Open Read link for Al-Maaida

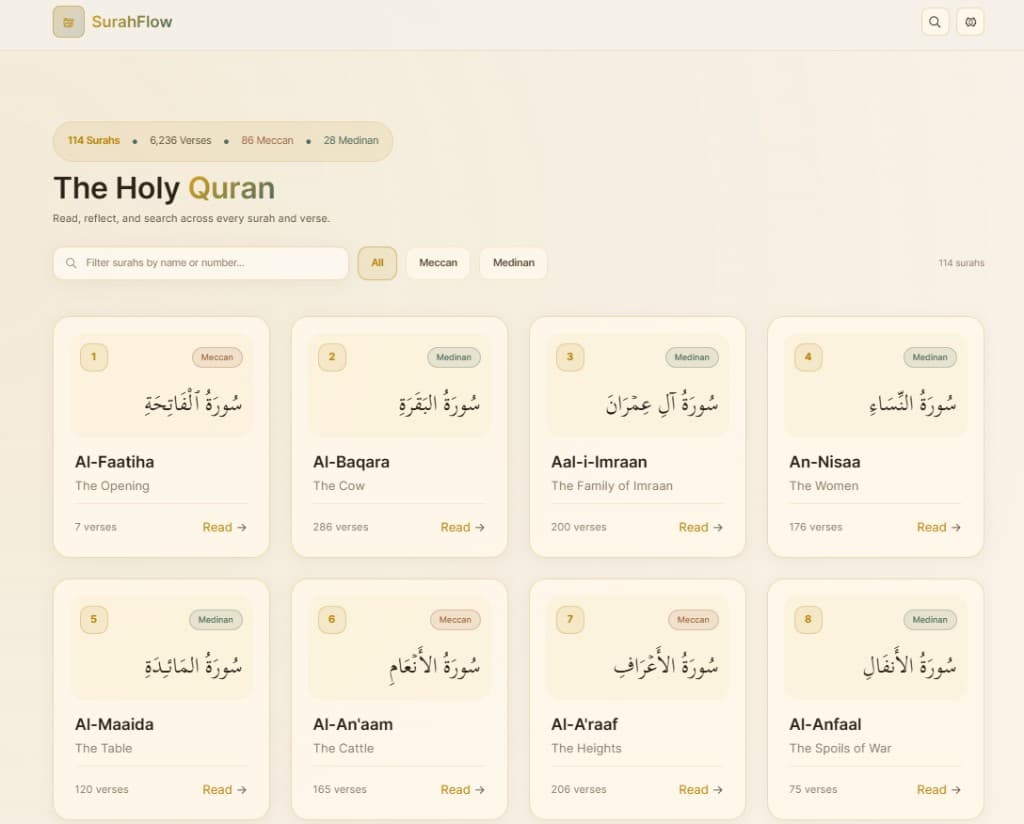coord(225,789)
